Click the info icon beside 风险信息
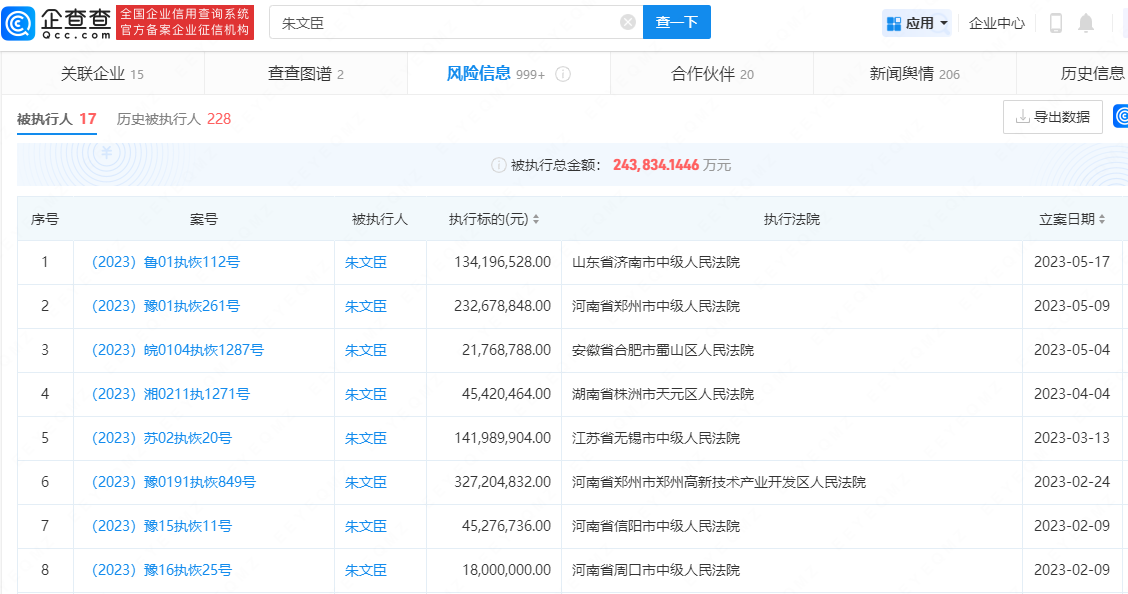Viewport: 1128px width, 594px height. click(x=563, y=74)
